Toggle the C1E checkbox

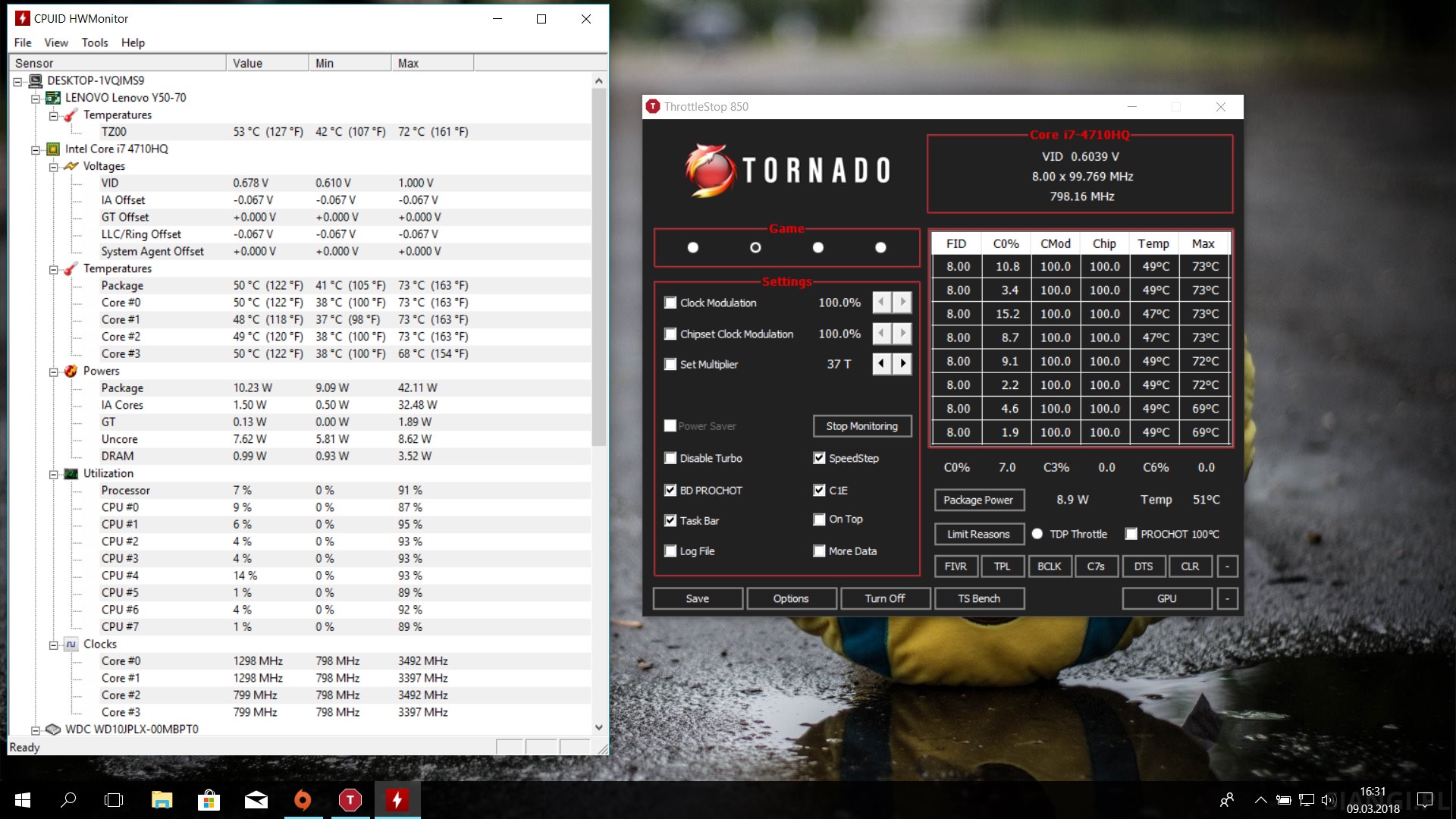(x=819, y=491)
